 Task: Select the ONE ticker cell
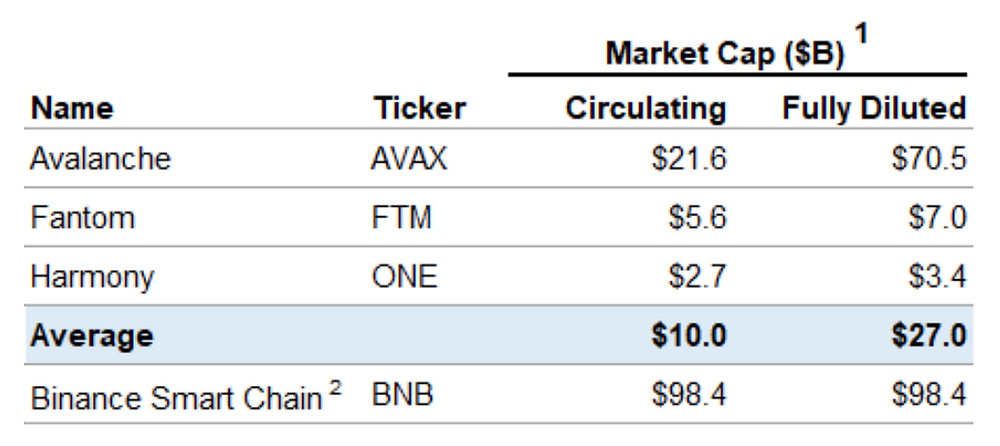(404, 277)
